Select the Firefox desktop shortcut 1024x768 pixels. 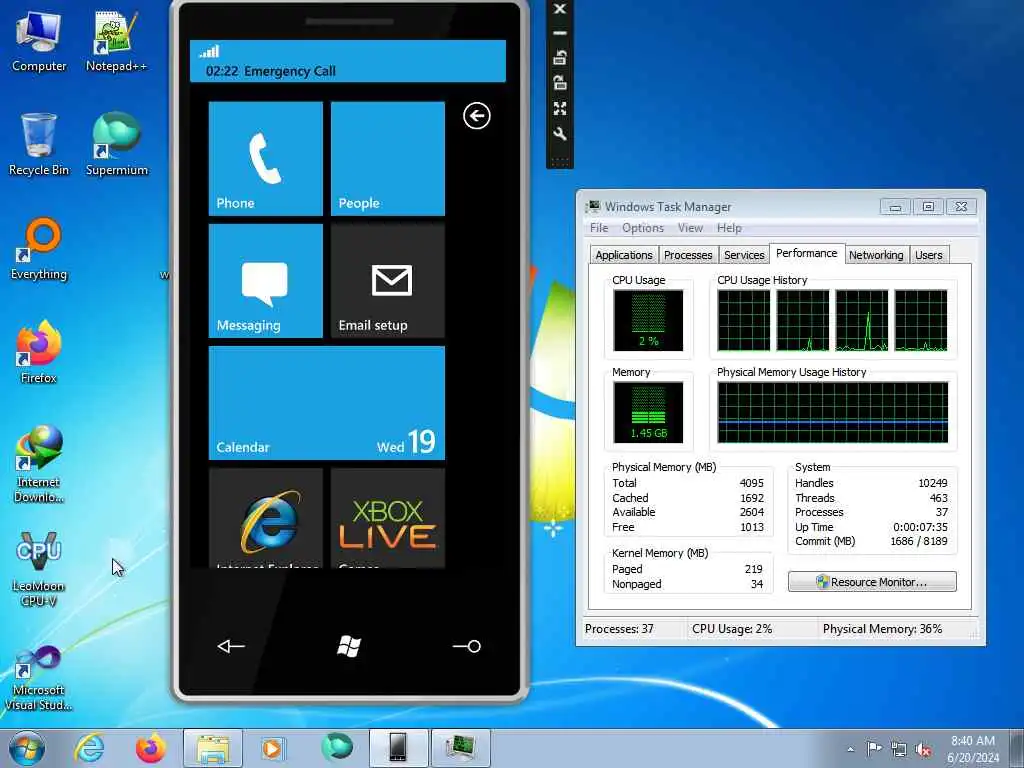coord(39,352)
